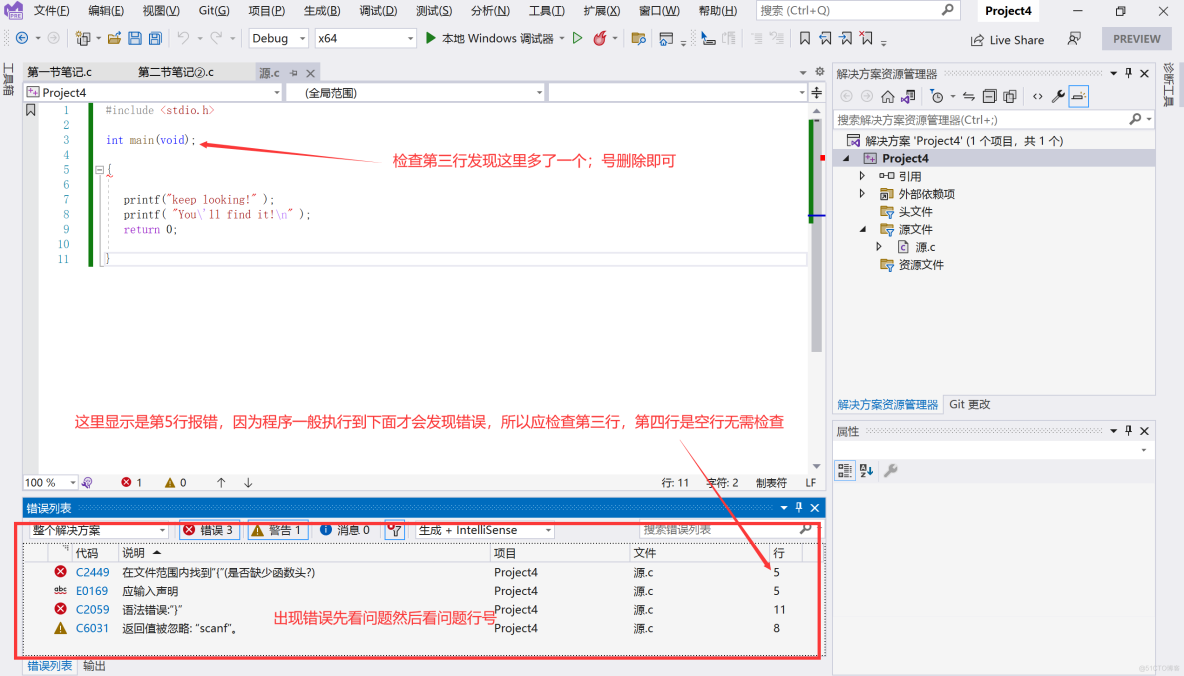The height and width of the screenshot is (676, 1184).
Task: Open the 整个解决方案 error scope dropdown
Action: [x=98, y=529]
